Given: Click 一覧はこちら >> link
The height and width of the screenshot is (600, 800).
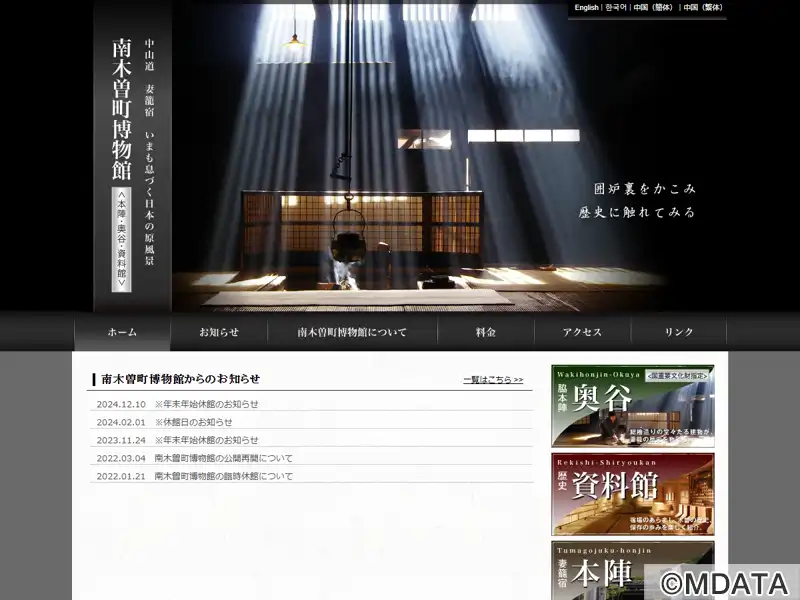Looking at the screenshot, I should coord(493,380).
